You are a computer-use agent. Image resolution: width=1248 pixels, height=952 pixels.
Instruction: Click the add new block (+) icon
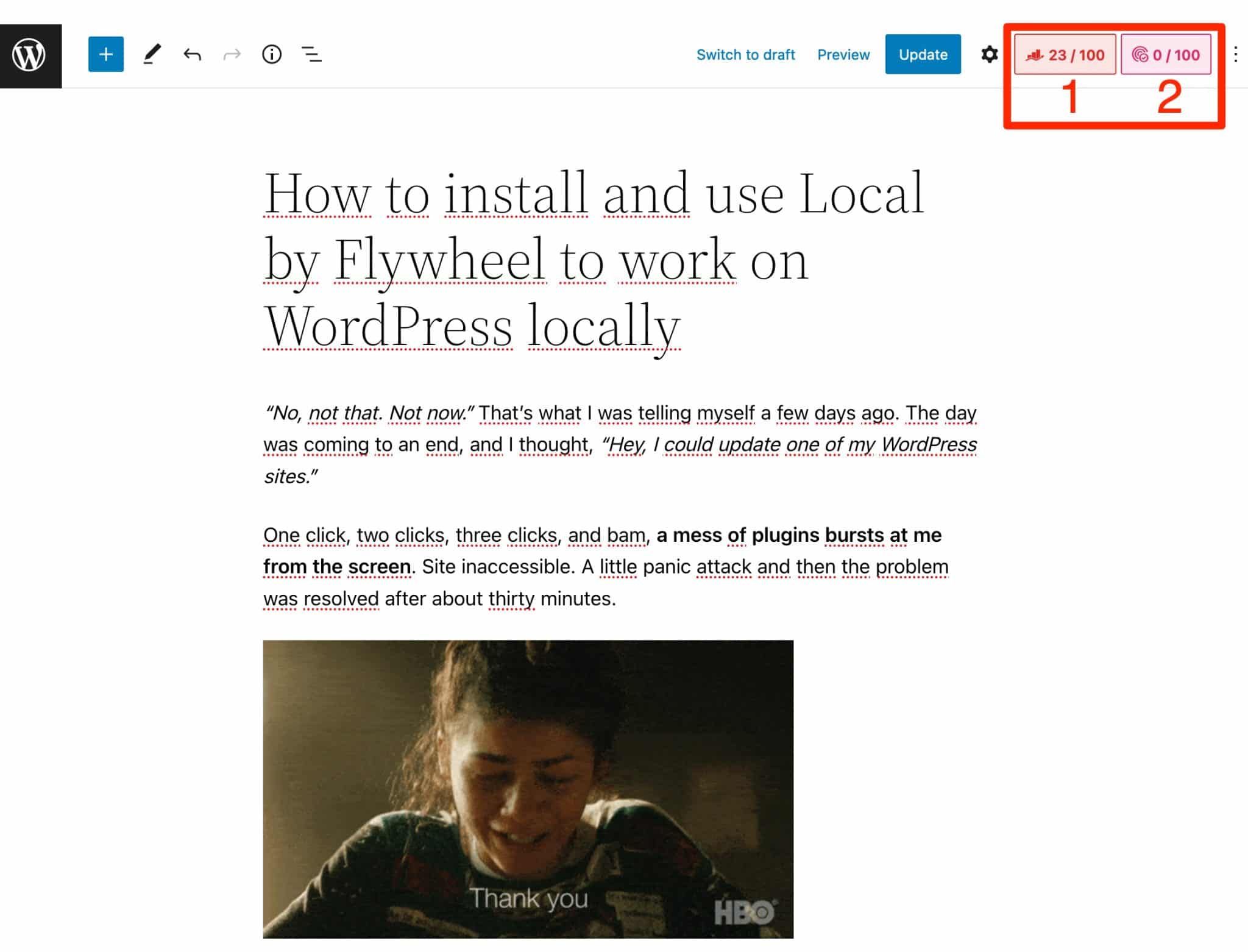(104, 55)
